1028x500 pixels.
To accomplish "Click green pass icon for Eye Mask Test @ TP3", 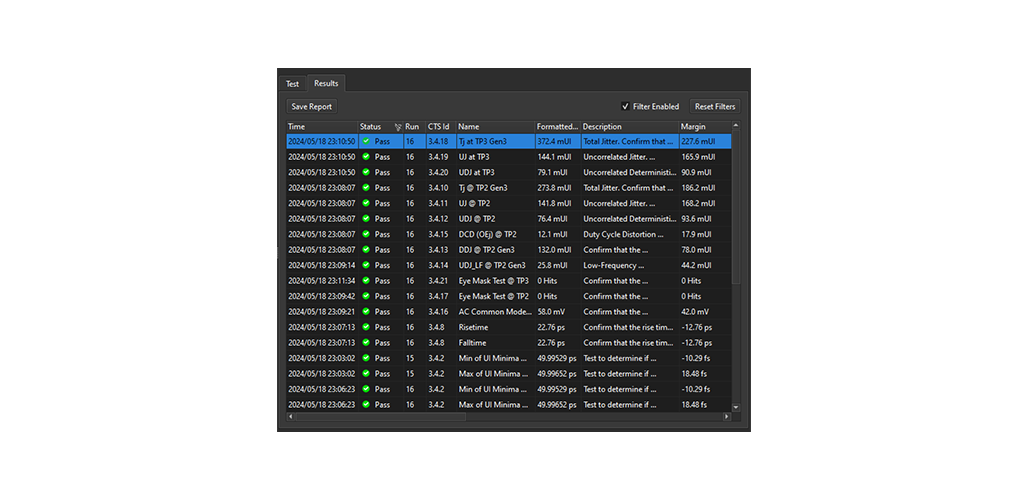I will [x=366, y=281].
